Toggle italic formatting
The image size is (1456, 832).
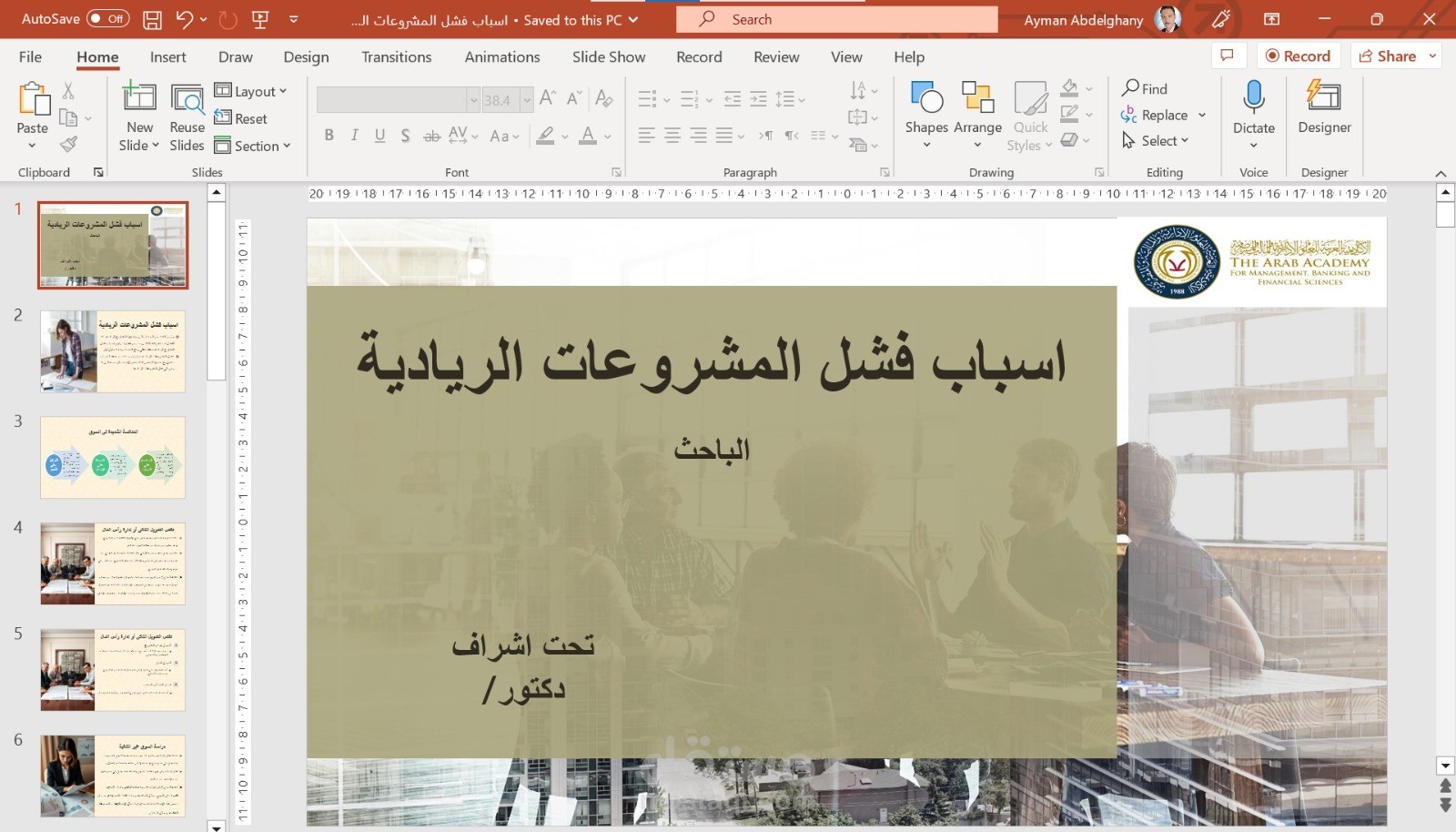354,136
